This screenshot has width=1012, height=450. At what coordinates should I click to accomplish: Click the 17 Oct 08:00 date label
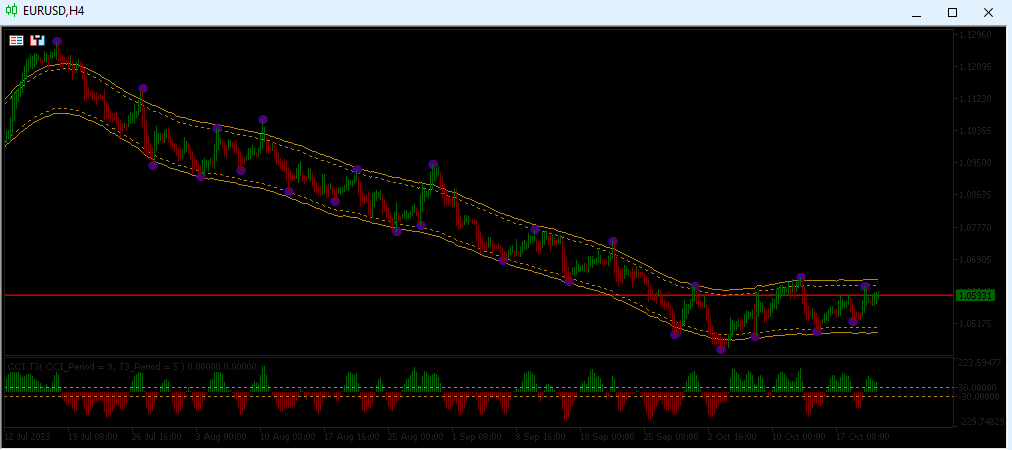(862, 436)
